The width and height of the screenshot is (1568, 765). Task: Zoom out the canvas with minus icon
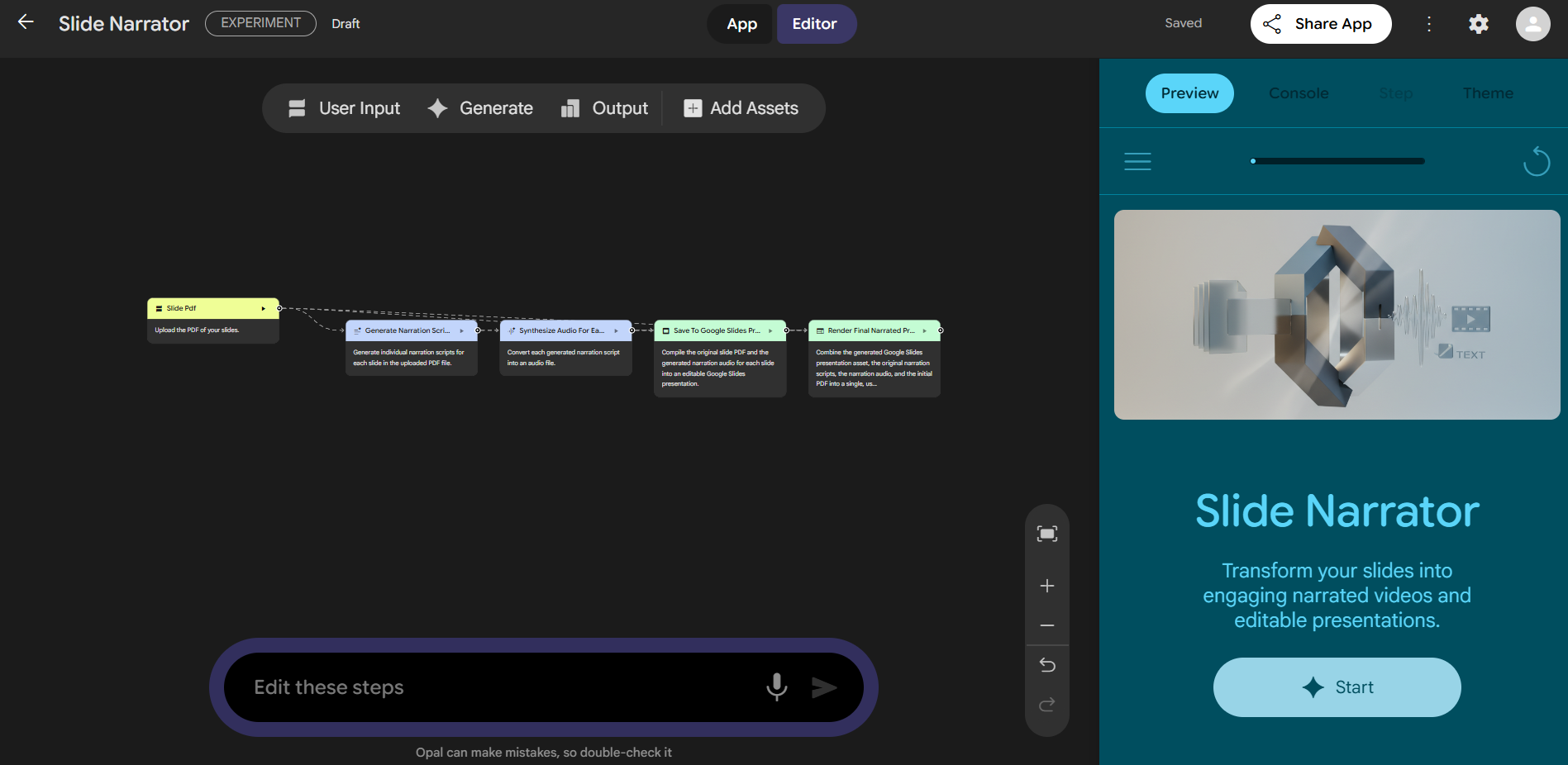[1046, 625]
